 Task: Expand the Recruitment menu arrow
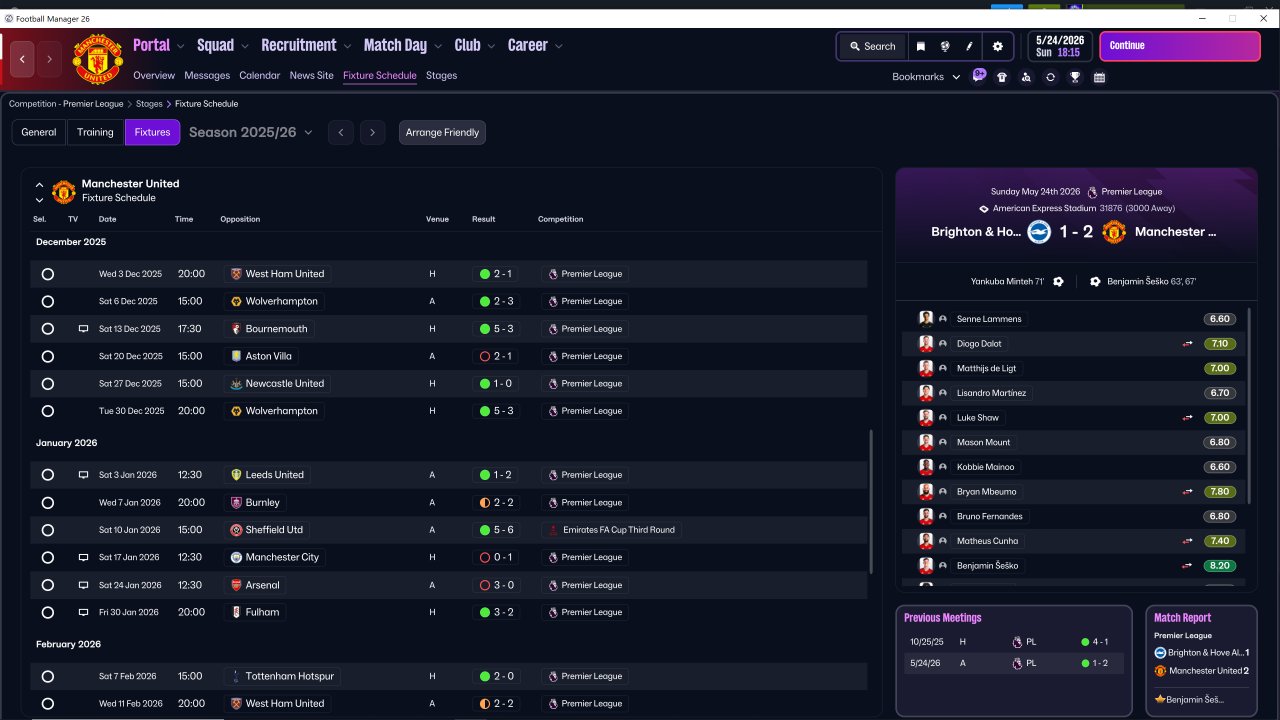click(347, 46)
